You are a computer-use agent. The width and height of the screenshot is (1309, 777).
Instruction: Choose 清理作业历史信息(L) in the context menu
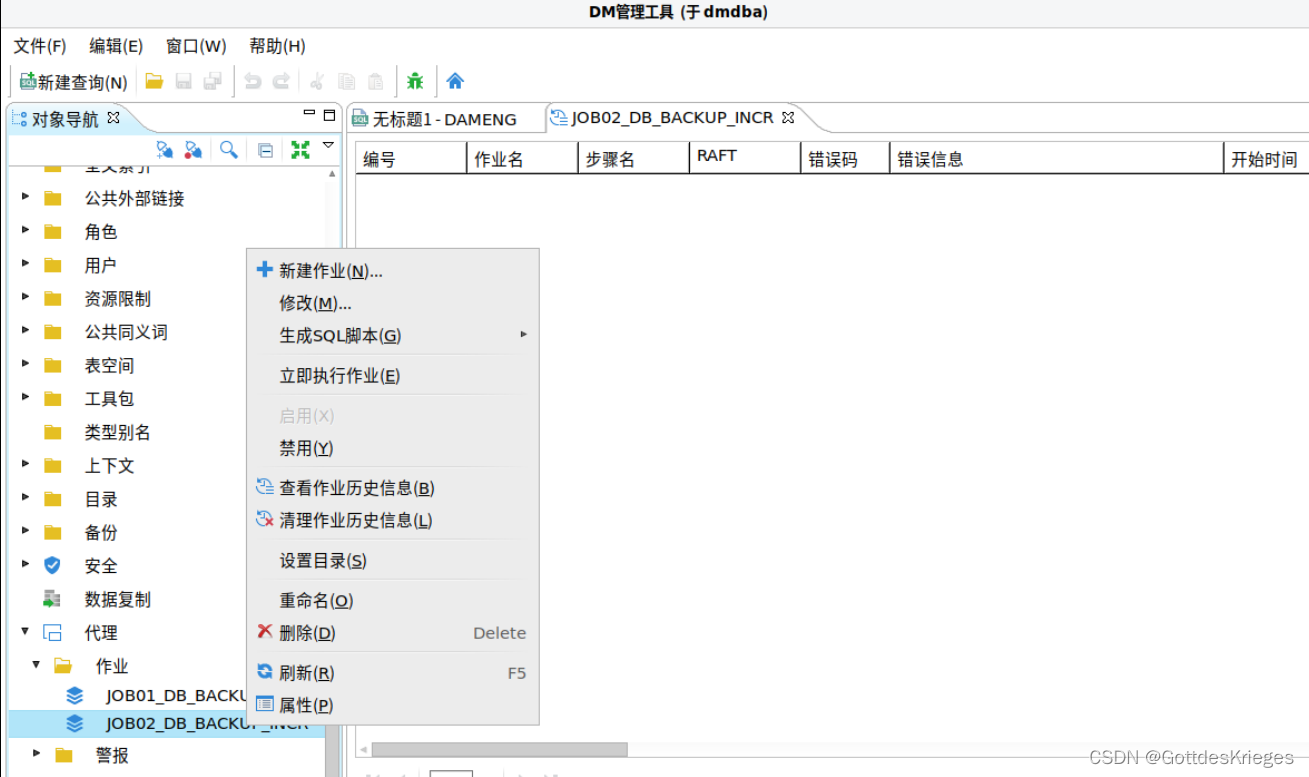click(x=392, y=520)
